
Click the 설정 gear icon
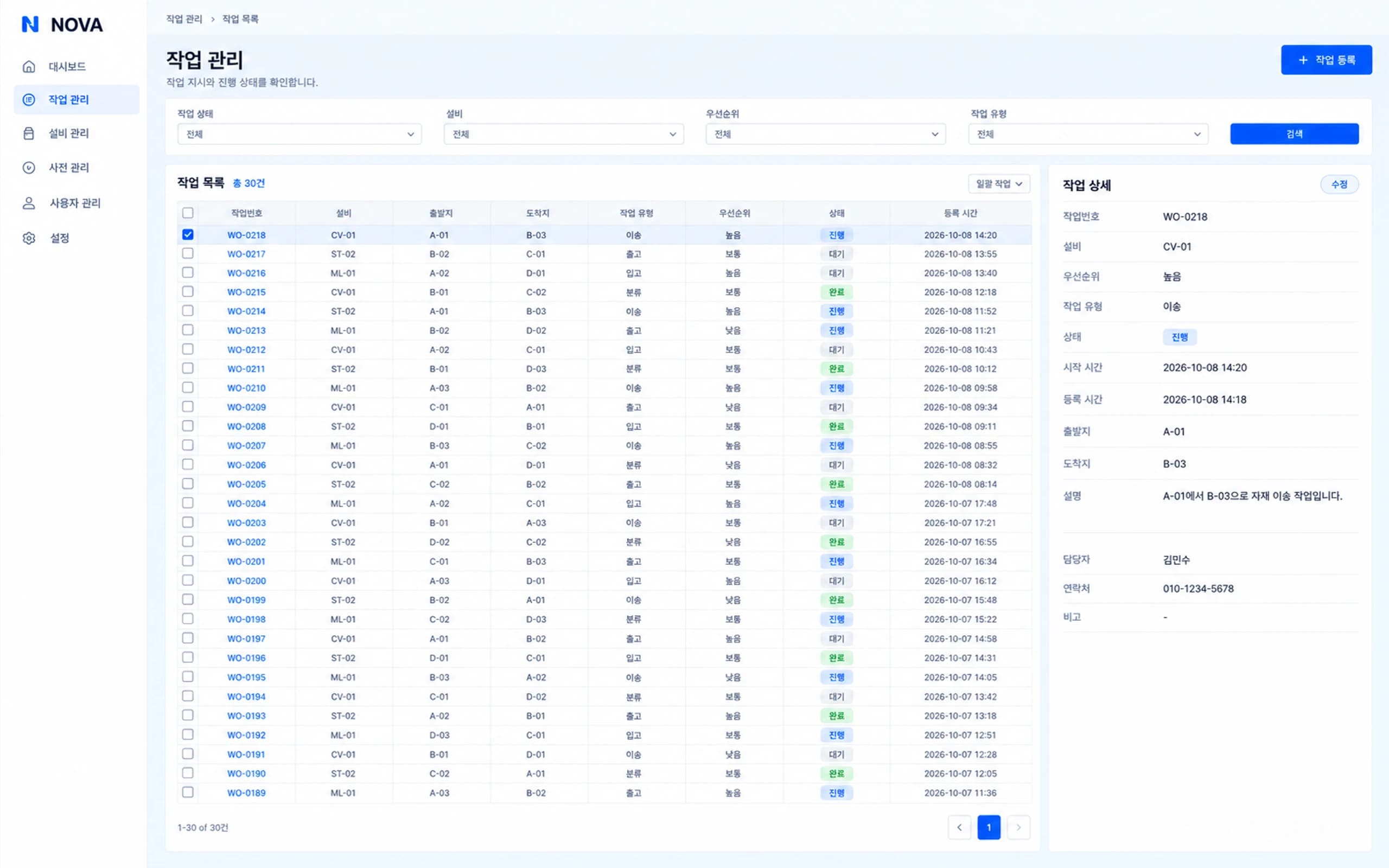[29, 238]
